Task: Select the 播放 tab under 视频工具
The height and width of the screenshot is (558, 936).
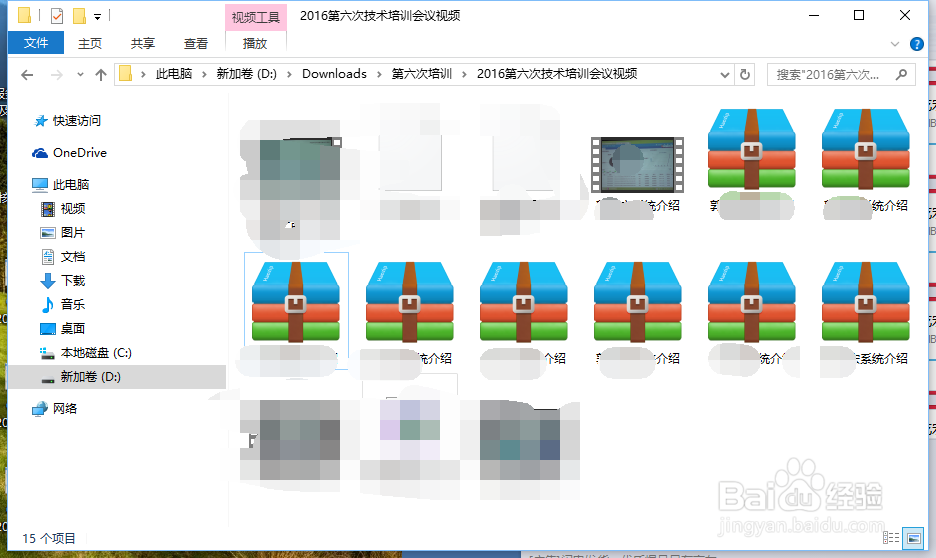Action: point(255,43)
